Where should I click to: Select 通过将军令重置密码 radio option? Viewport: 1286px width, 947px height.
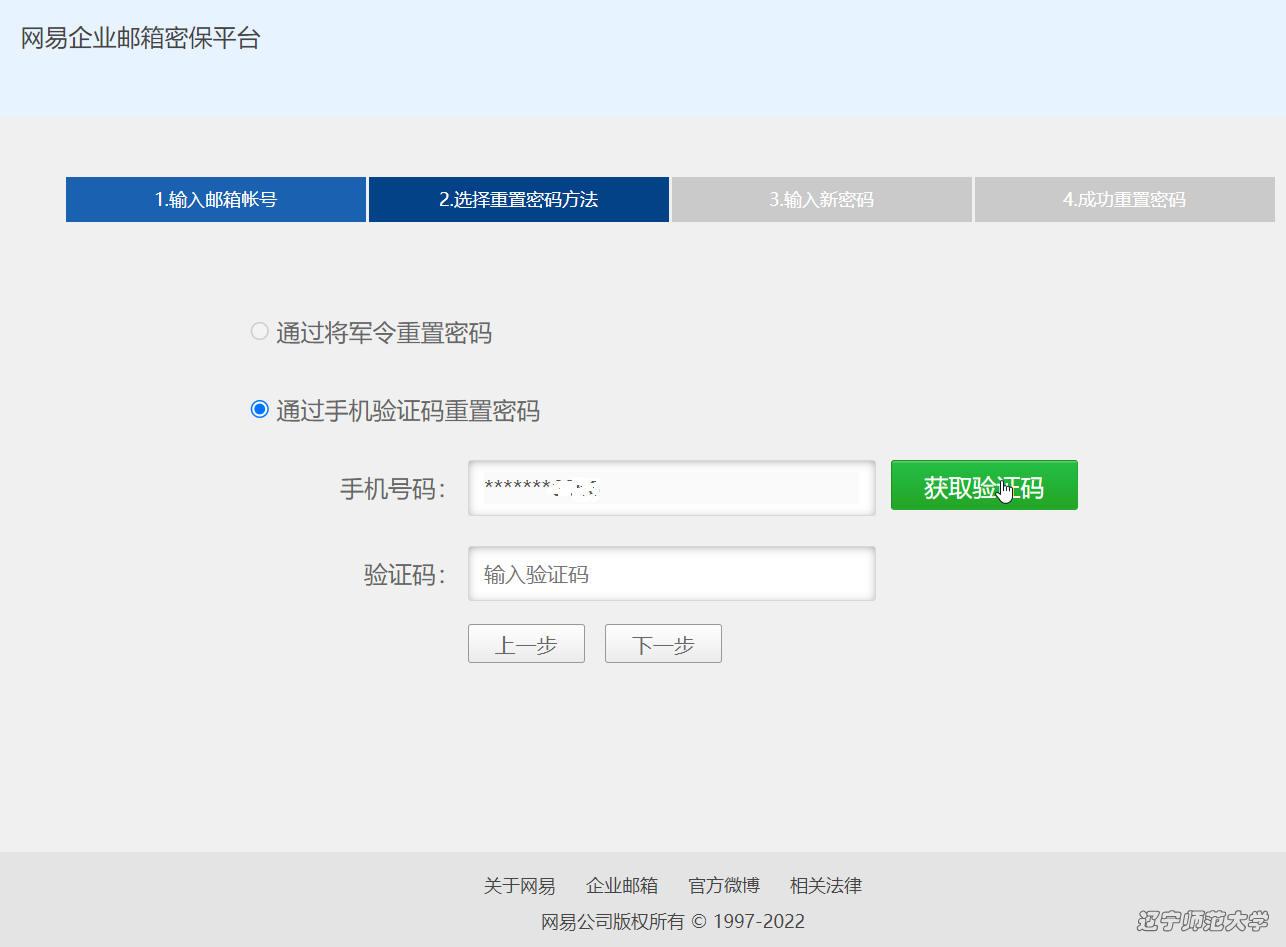259,332
